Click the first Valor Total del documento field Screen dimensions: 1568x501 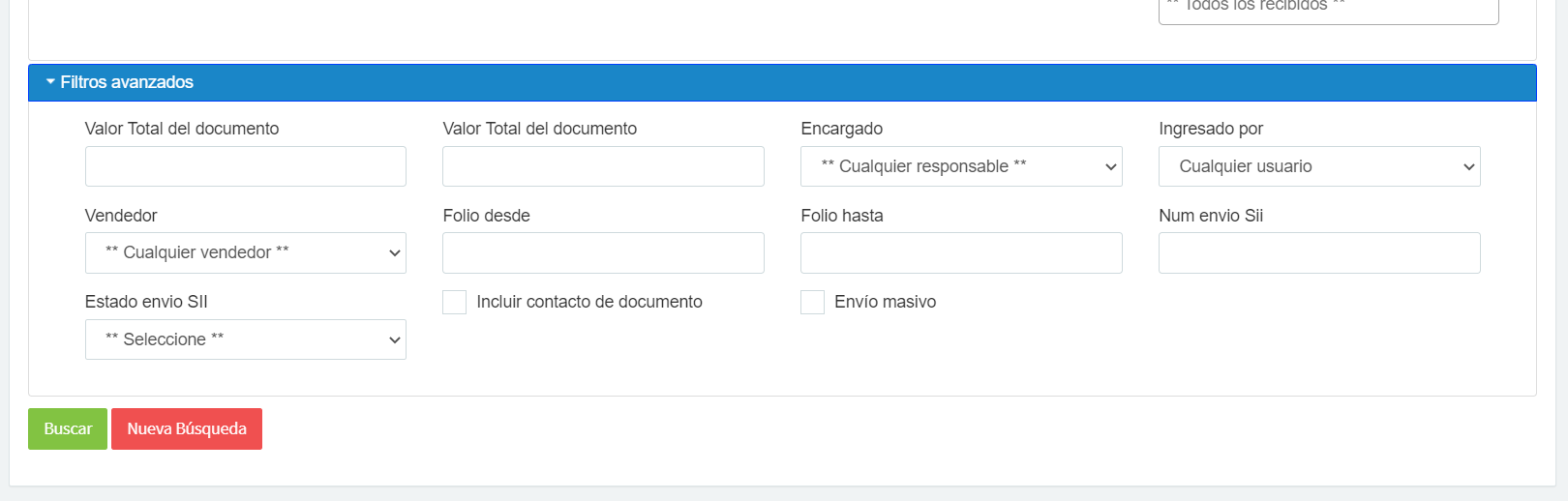point(245,166)
